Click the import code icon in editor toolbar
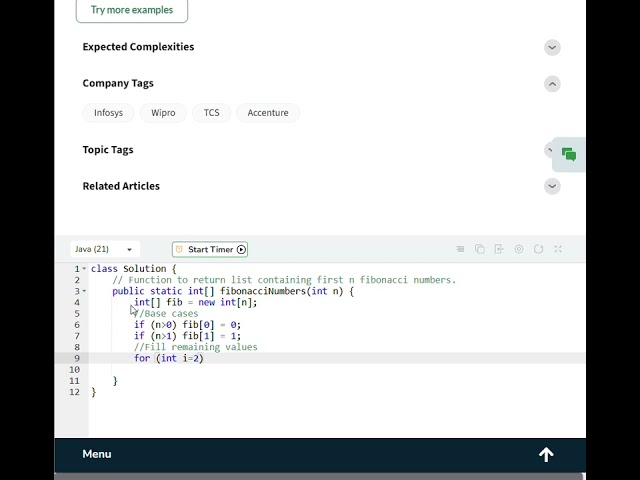The image size is (640, 480). (x=499, y=249)
